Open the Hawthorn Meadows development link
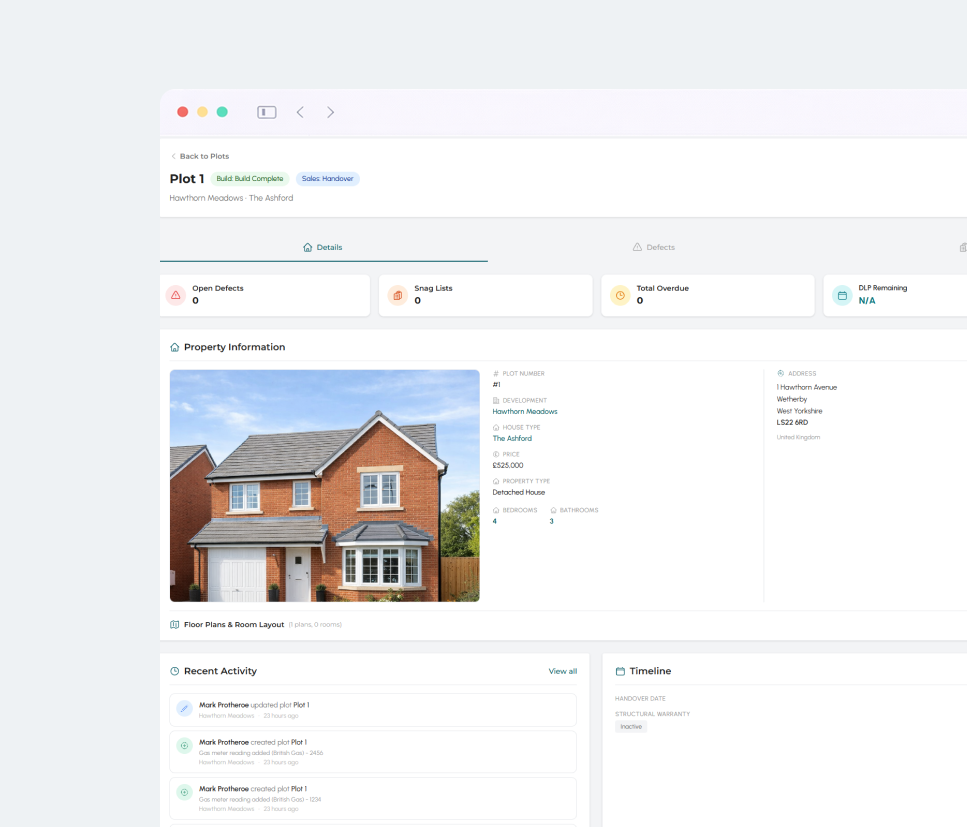 [x=524, y=412]
